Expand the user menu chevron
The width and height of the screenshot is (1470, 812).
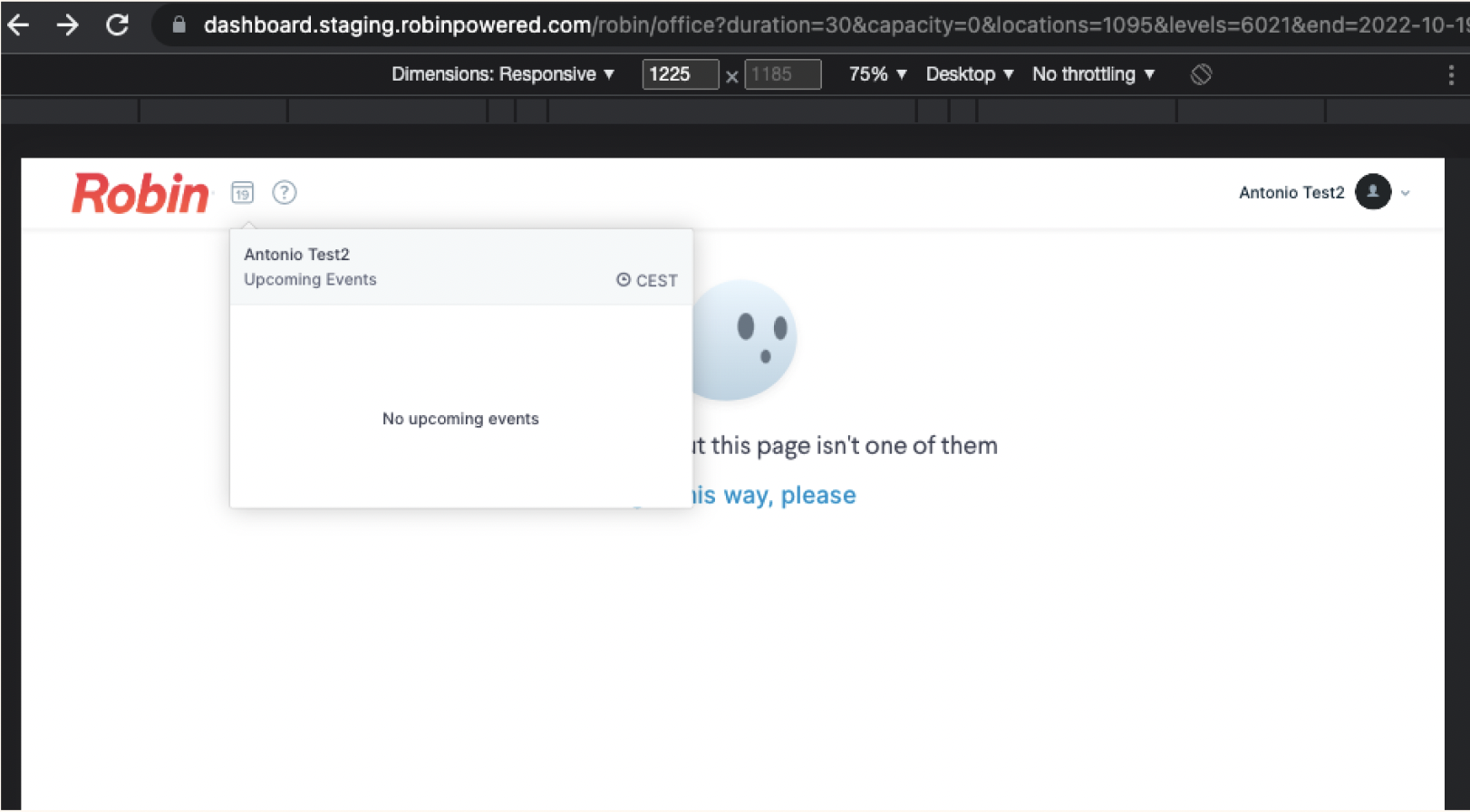(x=1406, y=192)
